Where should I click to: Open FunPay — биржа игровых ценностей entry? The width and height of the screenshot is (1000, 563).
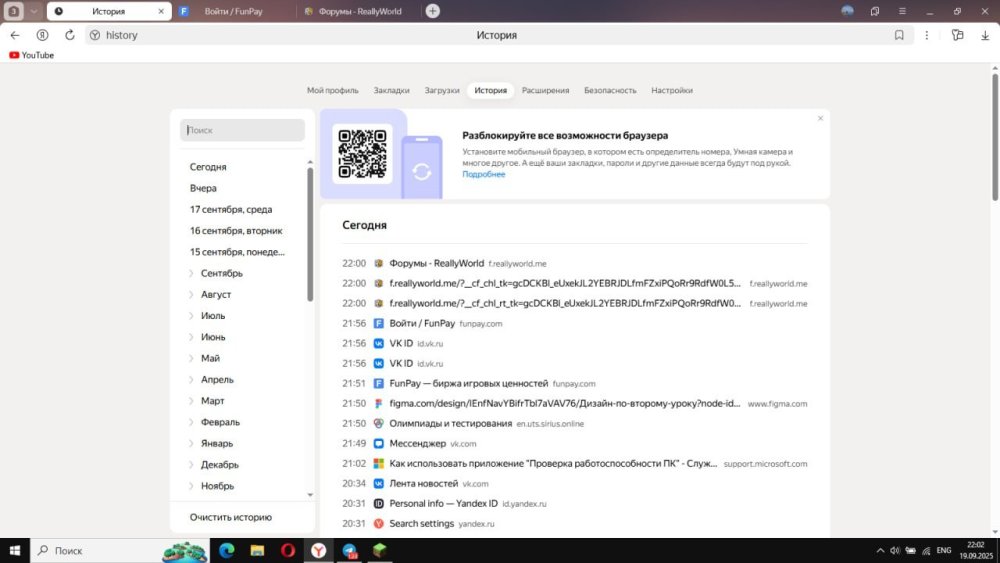pyautogui.click(x=469, y=383)
